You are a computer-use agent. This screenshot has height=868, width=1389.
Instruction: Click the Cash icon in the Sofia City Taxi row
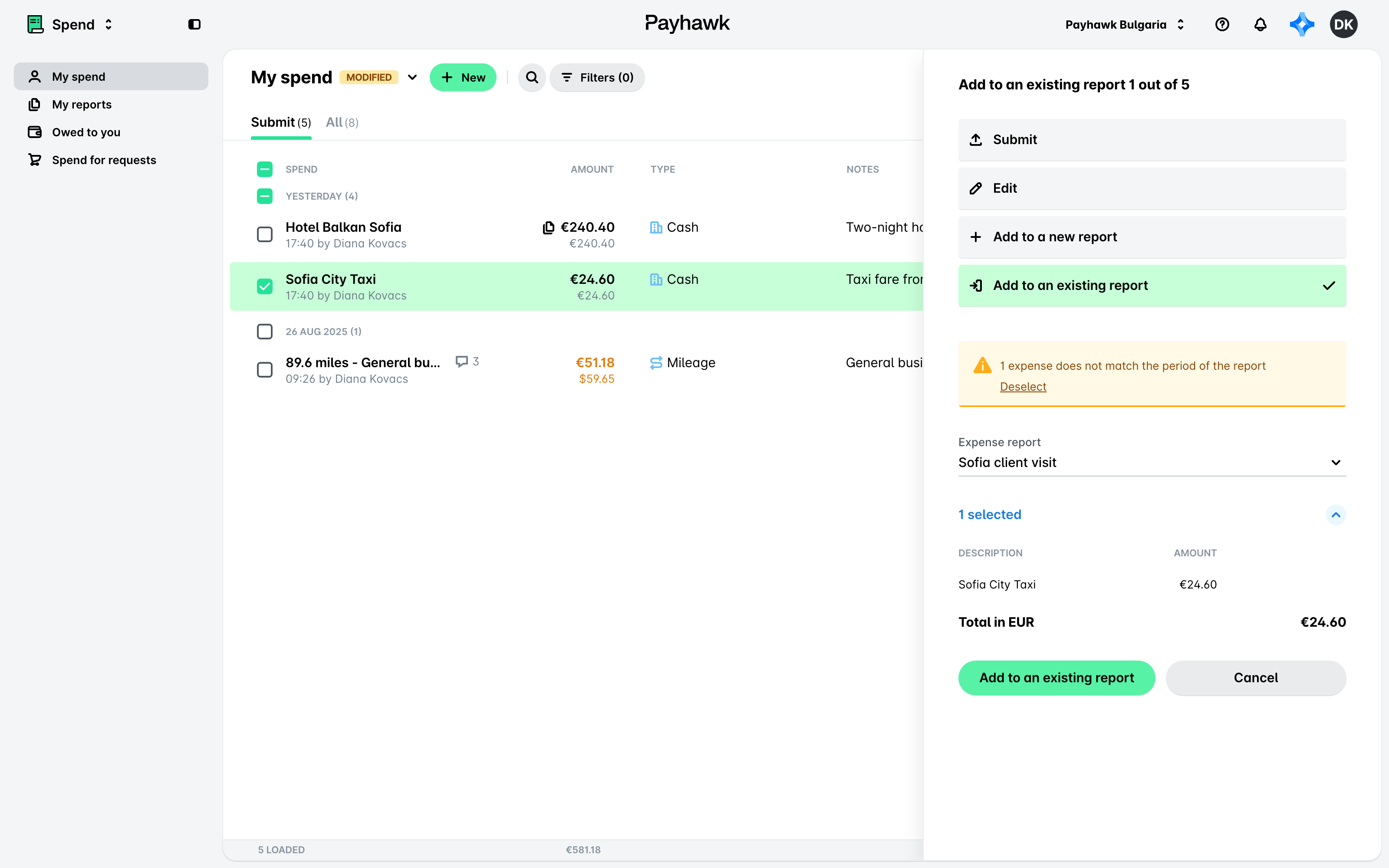[656, 279]
